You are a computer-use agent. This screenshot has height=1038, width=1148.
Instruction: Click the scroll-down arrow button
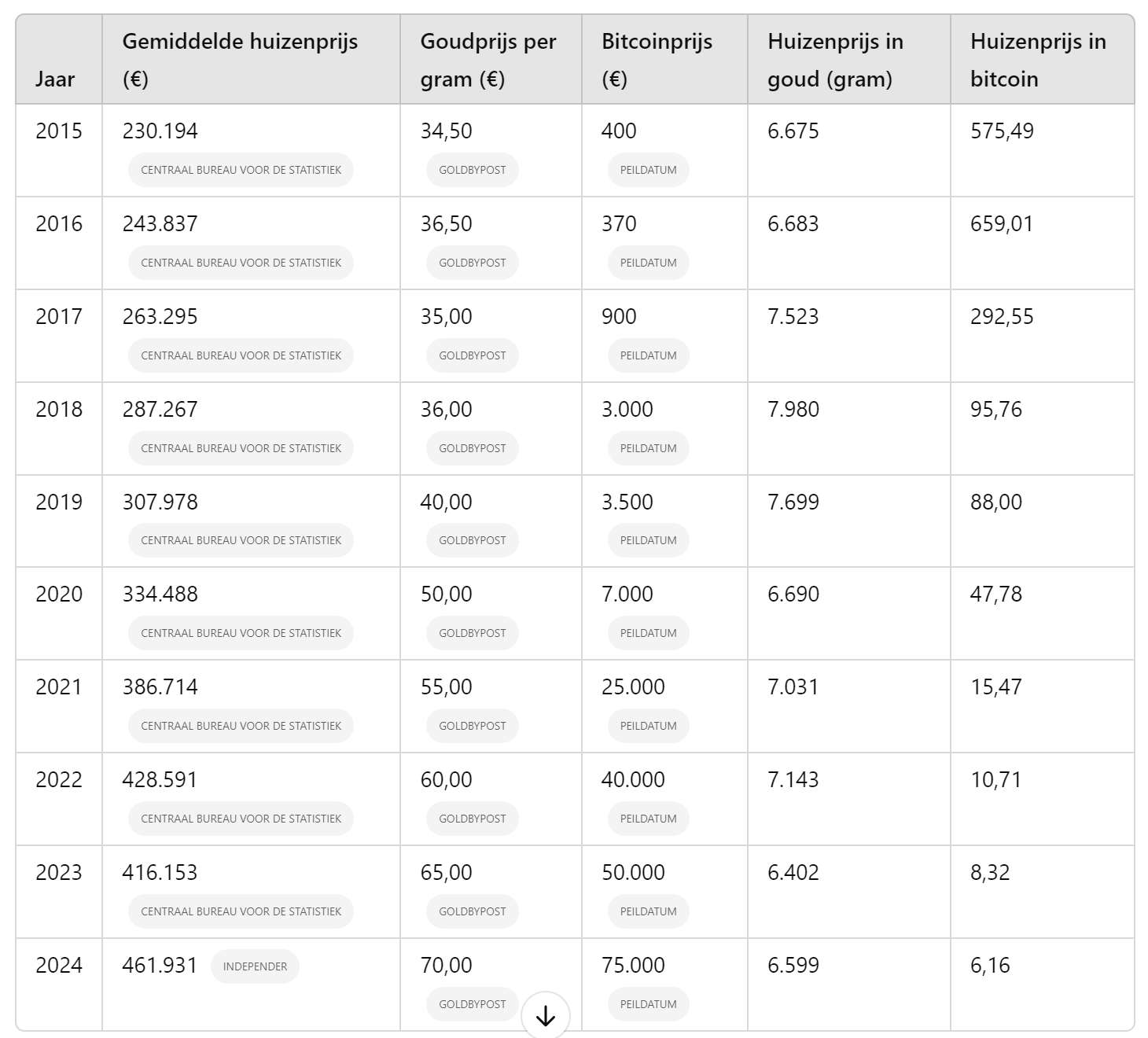pos(545,1015)
